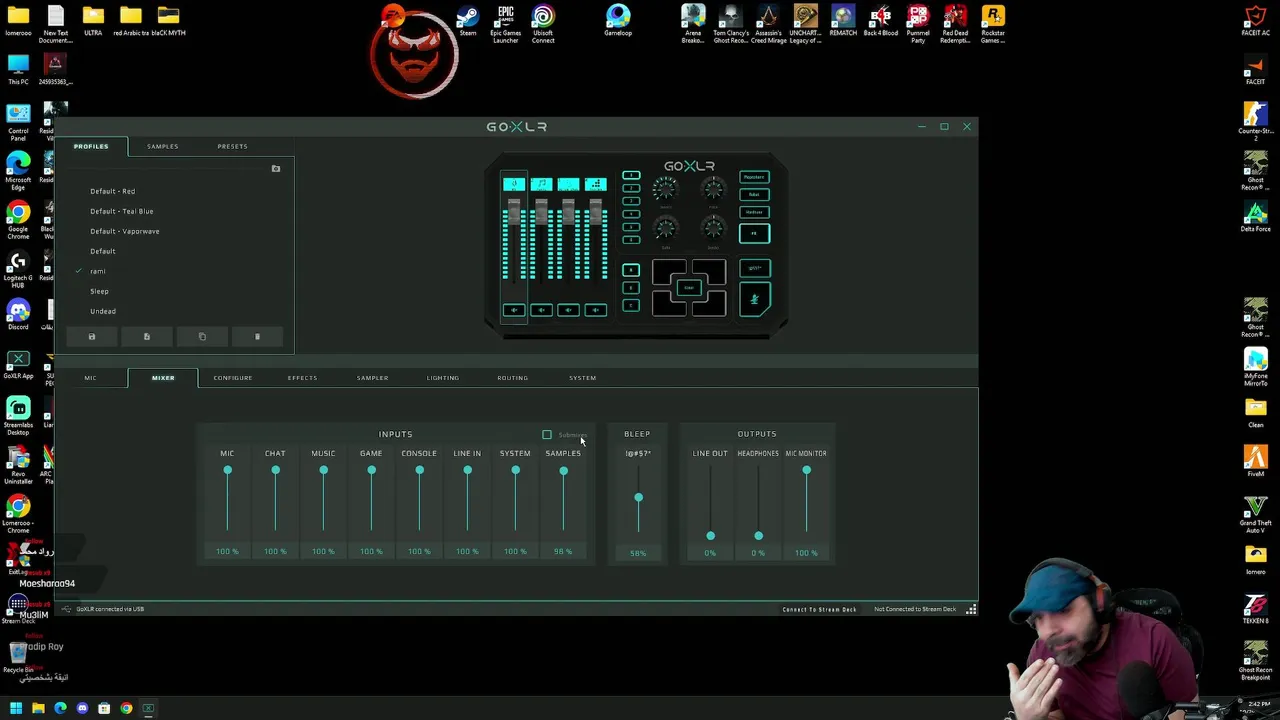Viewport: 1280px width, 720px height.
Task: Select the Default - Teal Blue profile
Action: (121, 211)
